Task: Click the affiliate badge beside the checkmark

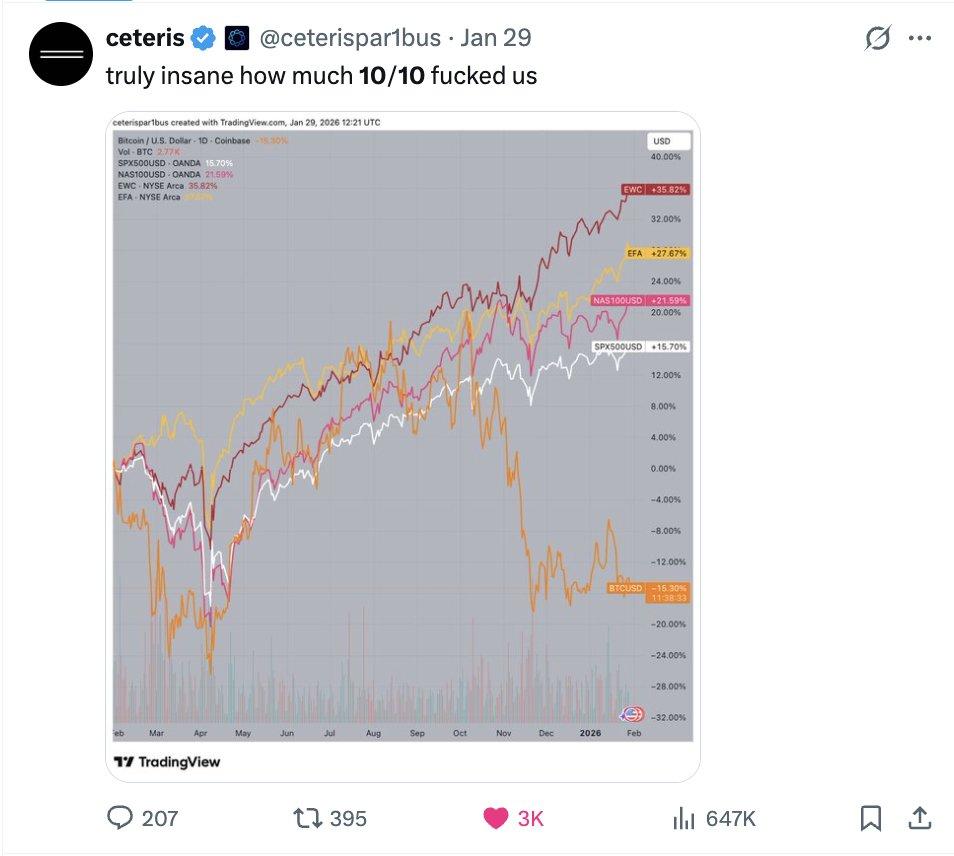Action: tap(236, 39)
